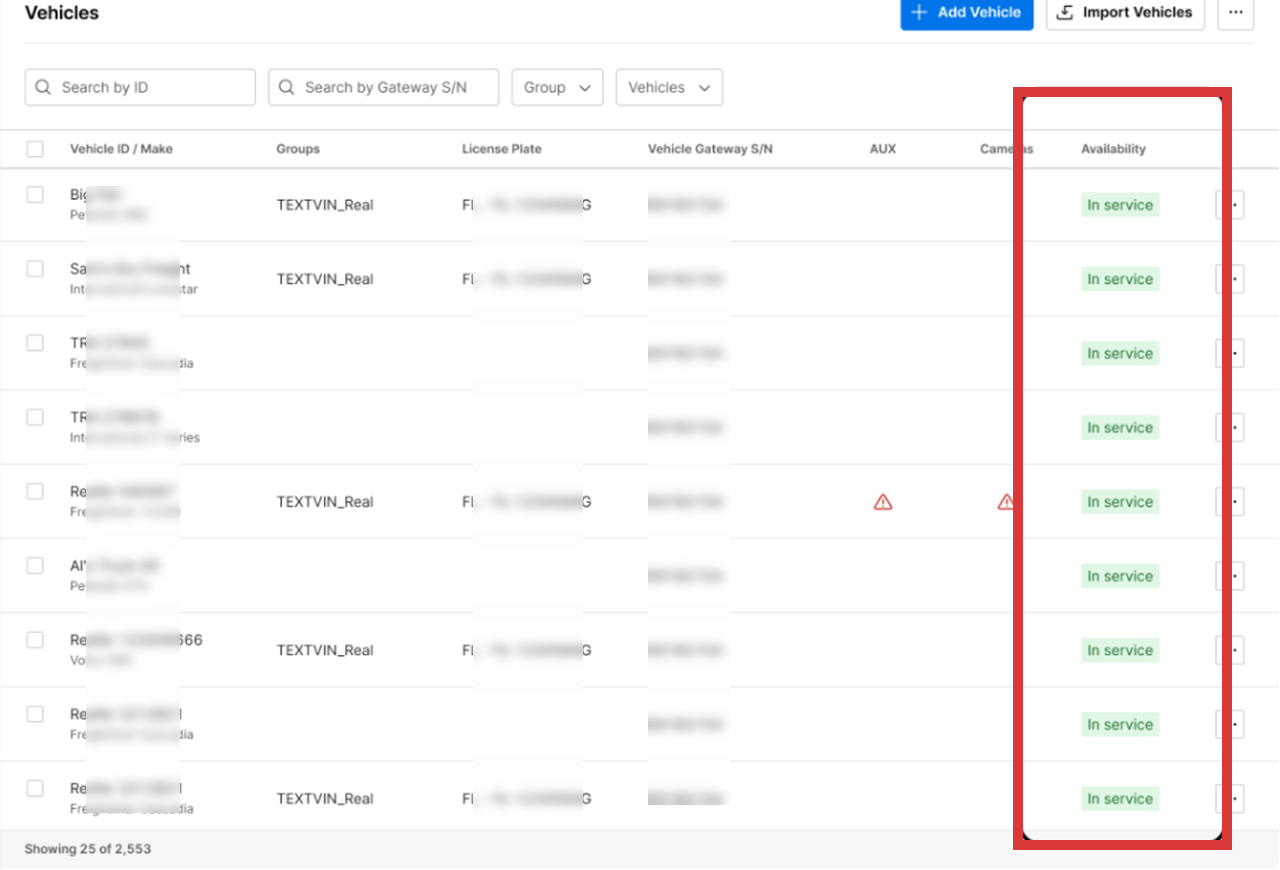The width and height of the screenshot is (1280, 870).
Task: Tick the select-all checkbox in table header
Action: coord(35,149)
